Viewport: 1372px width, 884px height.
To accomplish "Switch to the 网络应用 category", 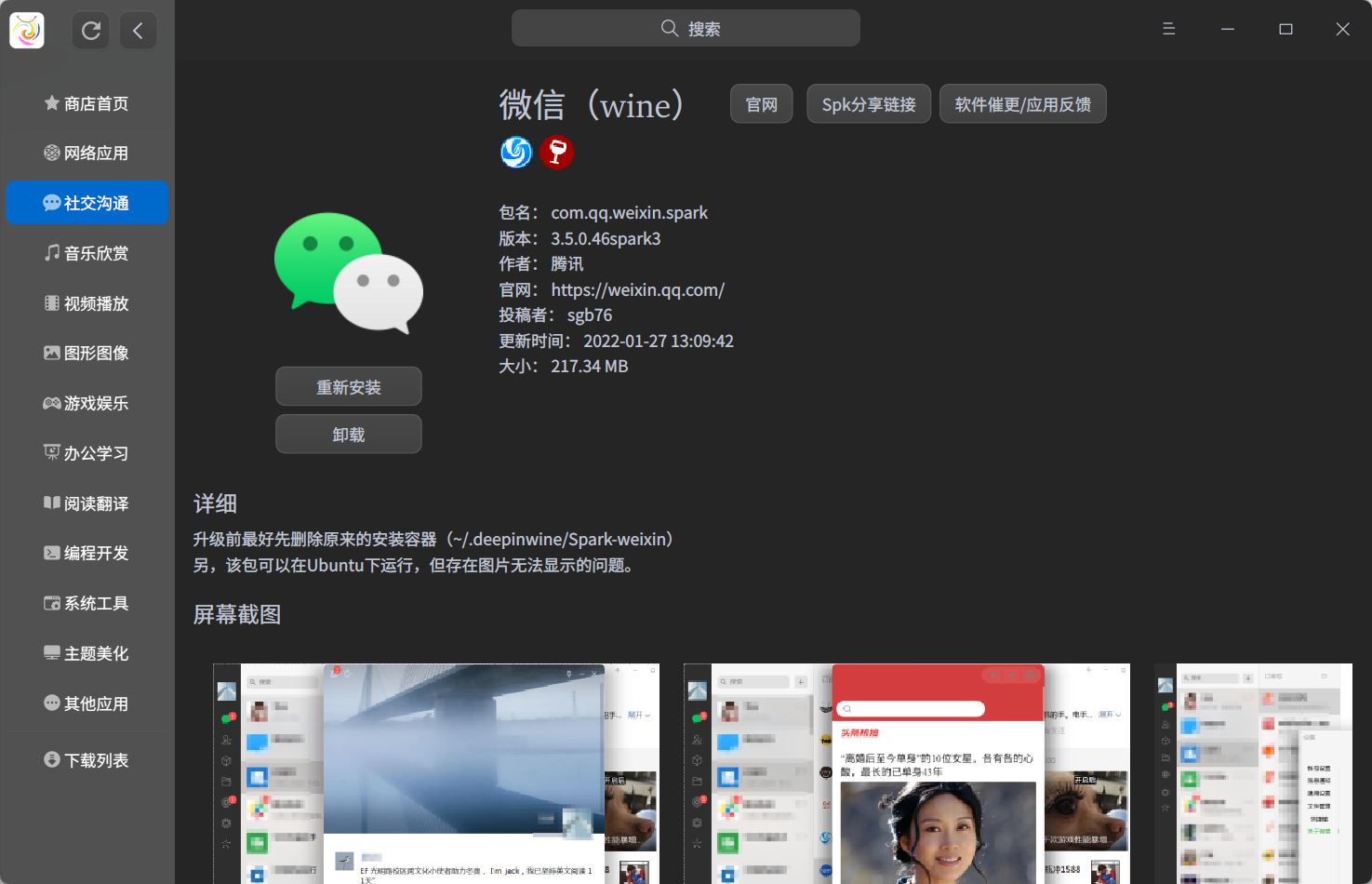I will [x=52, y=153].
